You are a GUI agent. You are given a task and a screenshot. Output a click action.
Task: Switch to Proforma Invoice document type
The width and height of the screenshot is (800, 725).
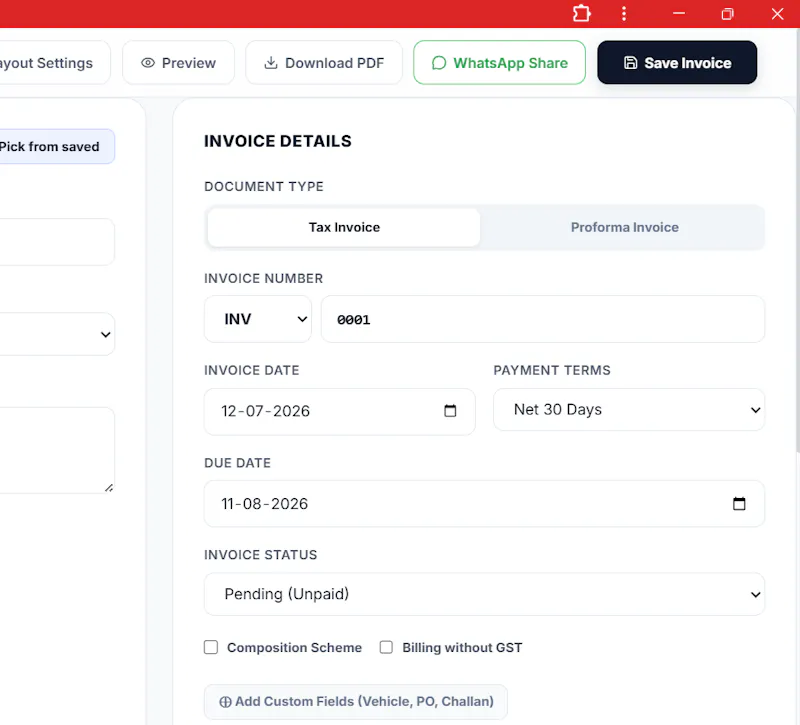(x=624, y=227)
